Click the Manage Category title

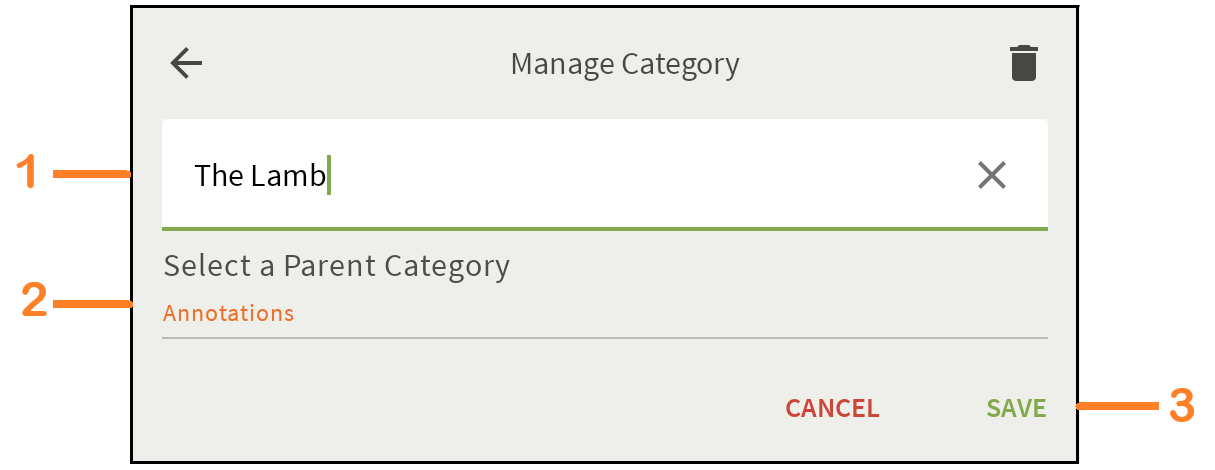click(625, 64)
